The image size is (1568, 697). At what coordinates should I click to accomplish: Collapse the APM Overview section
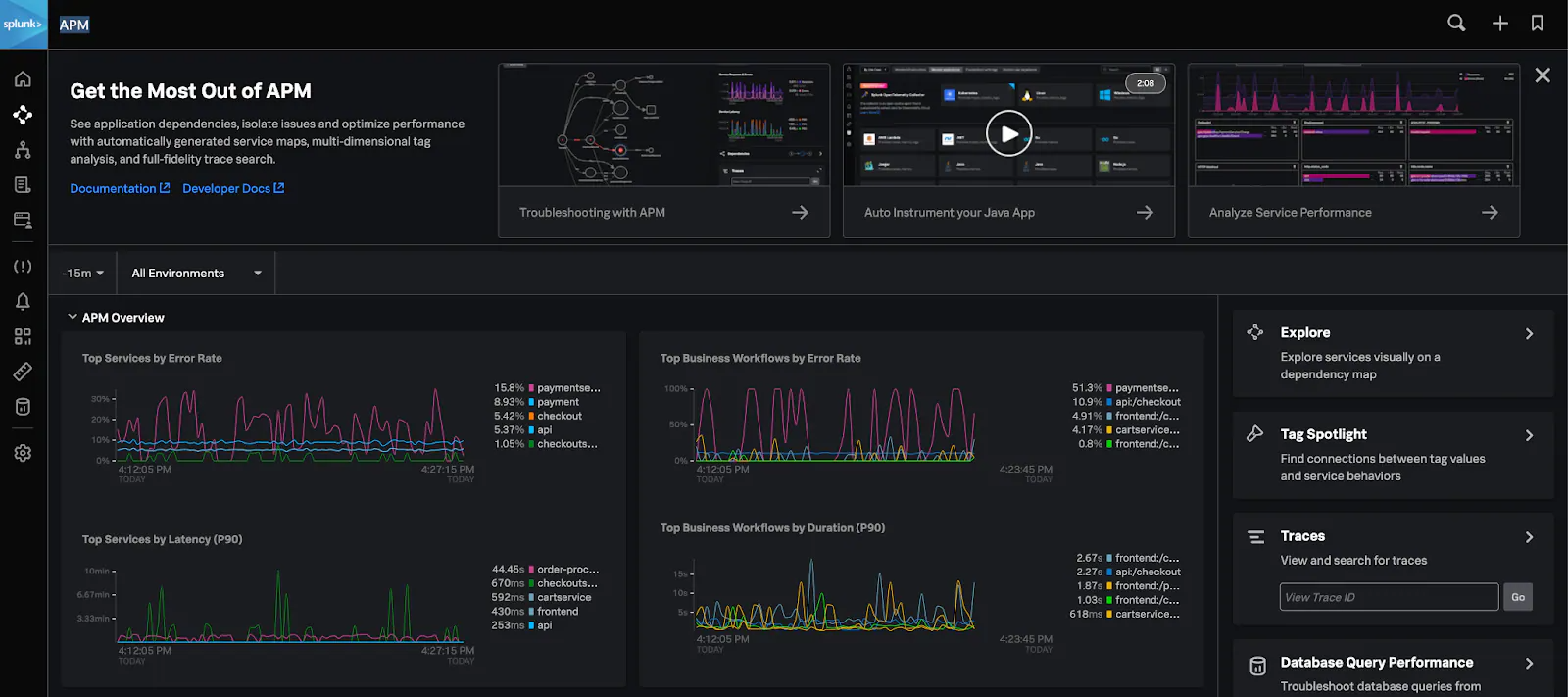coord(73,318)
